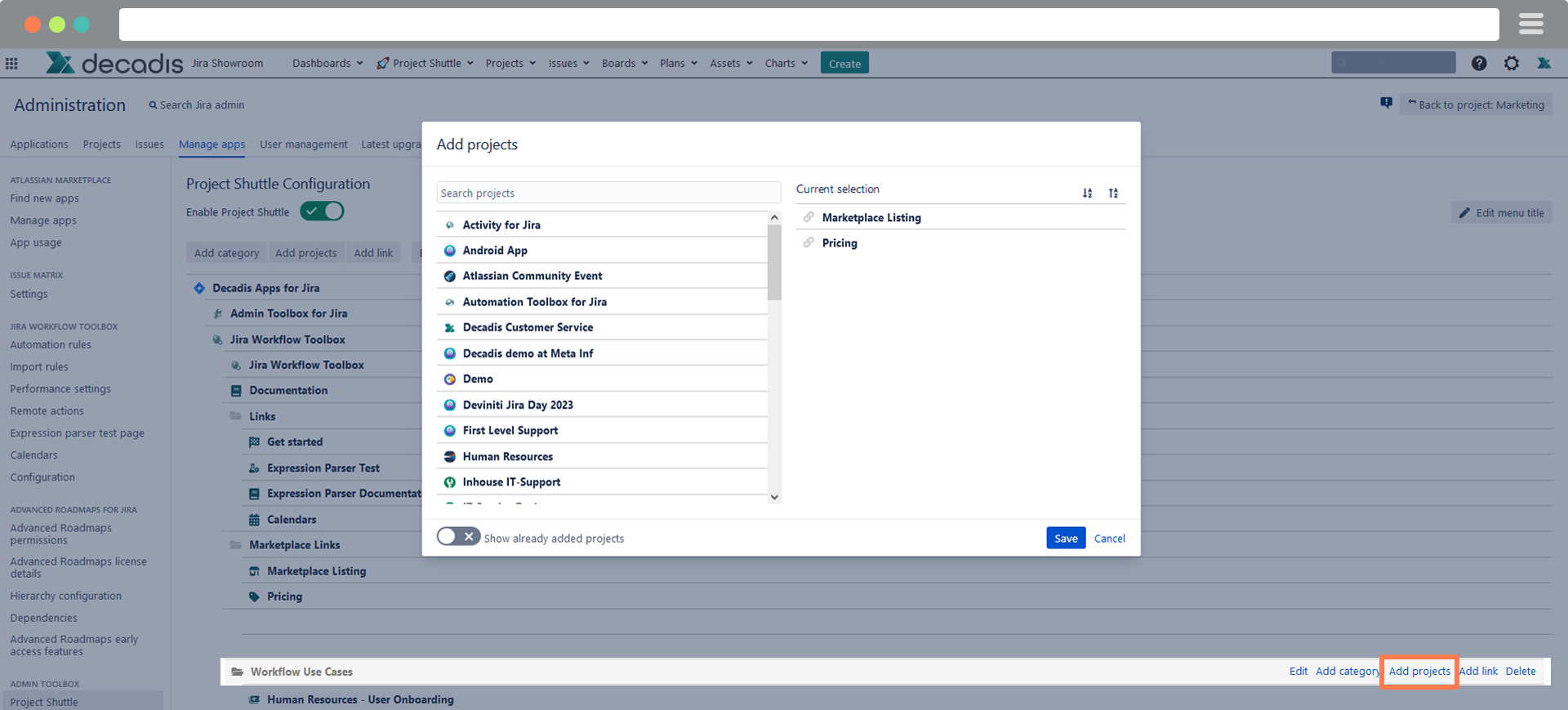Open the help question mark icon
Screen dimensions: 1568x710
pyautogui.click(x=1479, y=63)
